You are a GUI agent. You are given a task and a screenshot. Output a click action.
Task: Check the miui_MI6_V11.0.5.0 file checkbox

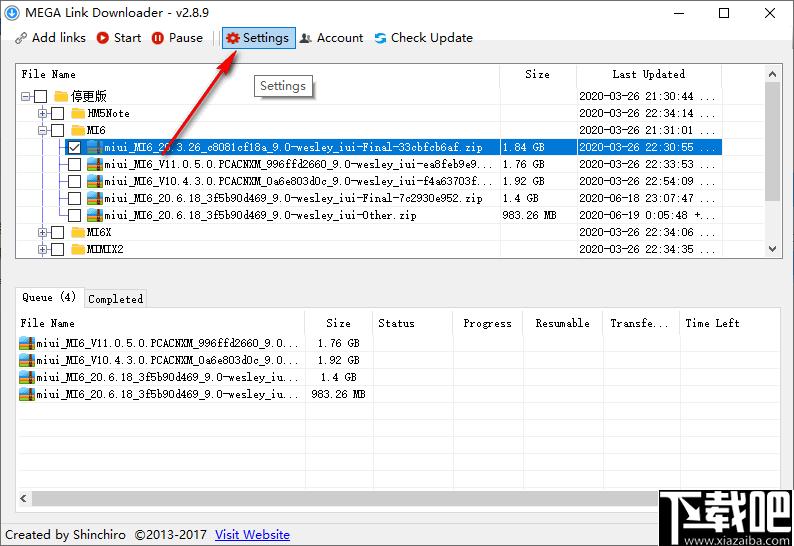tap(74, 164)
